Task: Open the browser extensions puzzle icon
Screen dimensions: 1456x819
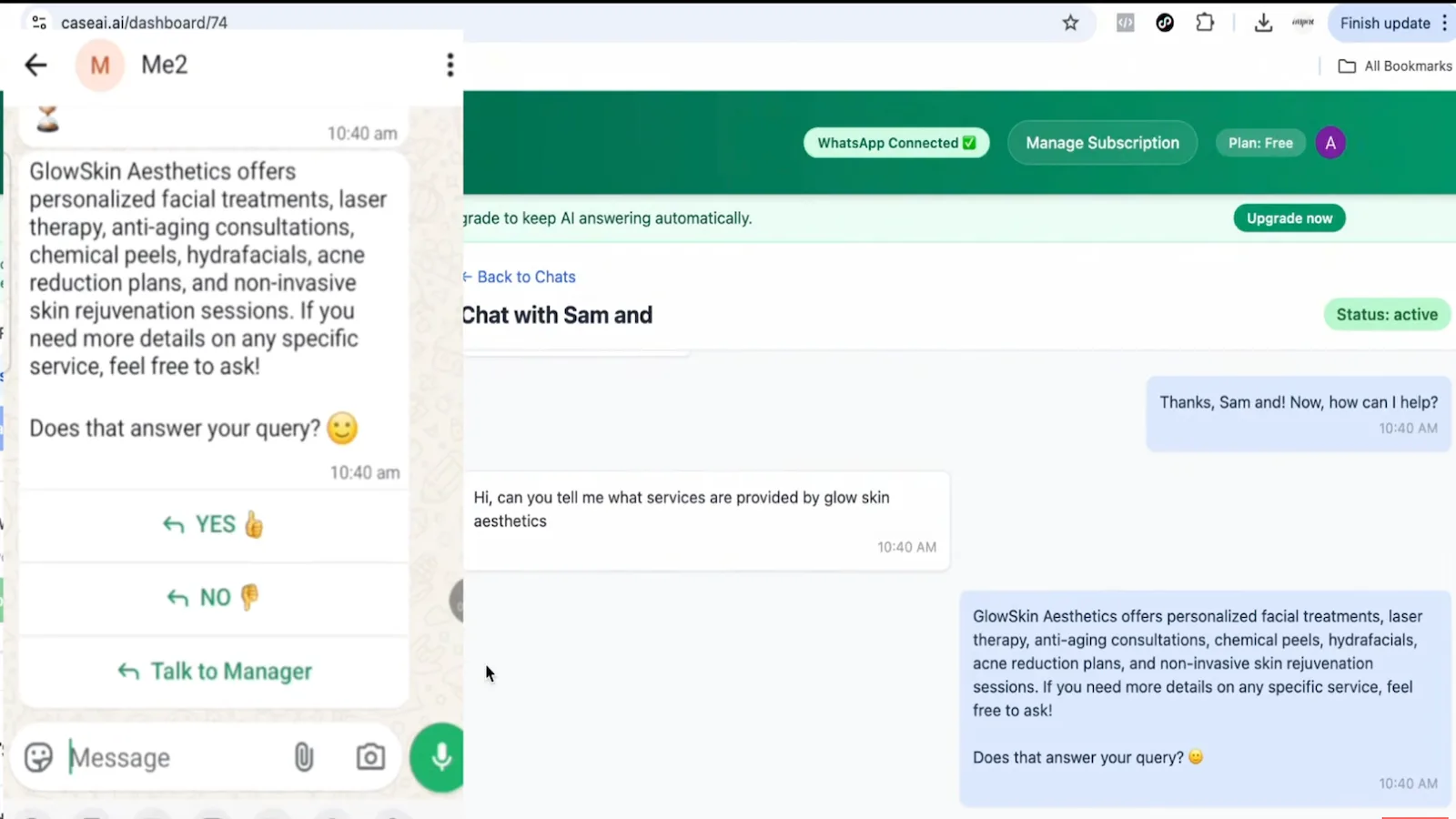Action: 1205,23
